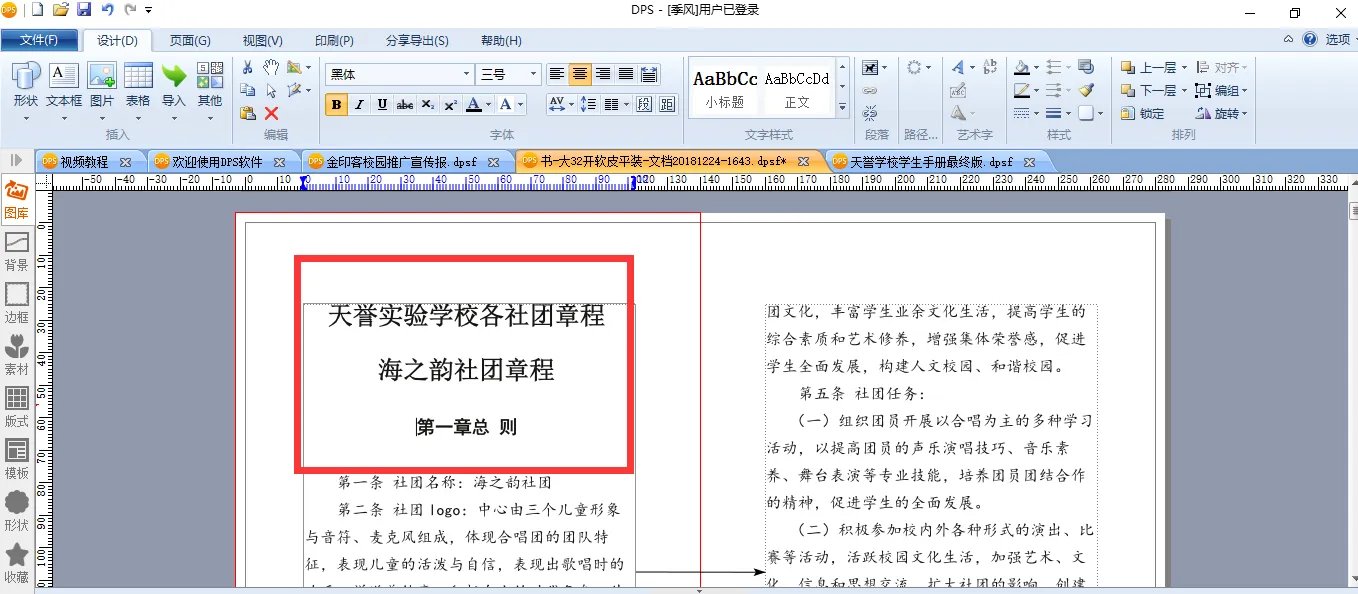Click the line color pencil icon
Screen dimensions: 1358x594
[x=1021, y=90]
